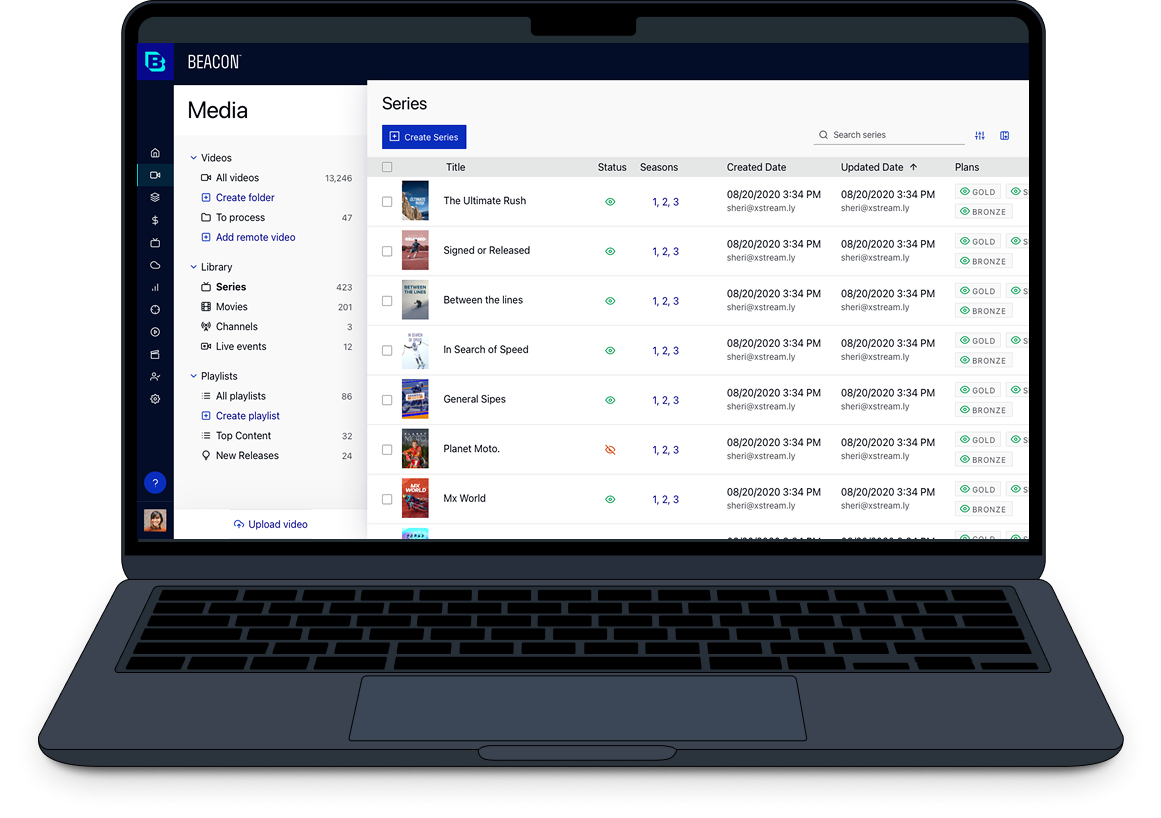Click the Create Series button
The image size is (1161, 818).
(x=423, y=136)
